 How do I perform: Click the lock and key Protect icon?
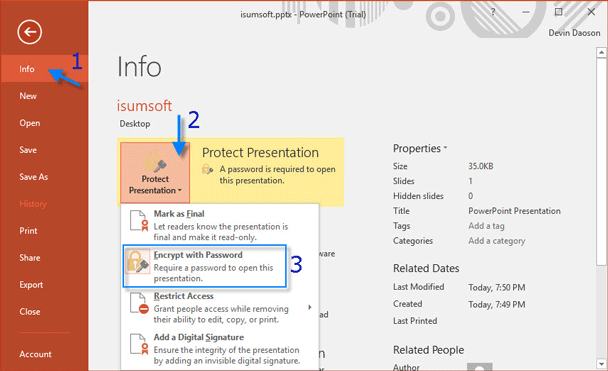point(155,162)
